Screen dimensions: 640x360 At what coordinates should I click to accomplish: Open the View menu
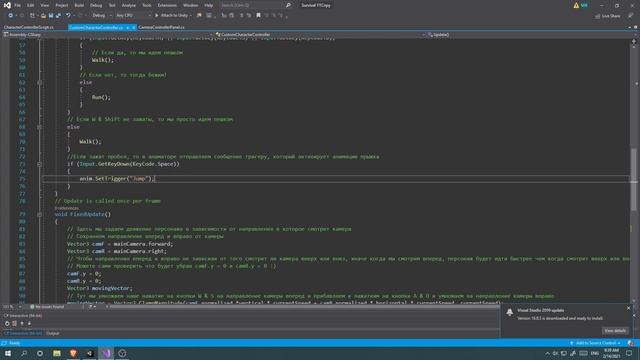pyautogui.click(x=44, y=5)
